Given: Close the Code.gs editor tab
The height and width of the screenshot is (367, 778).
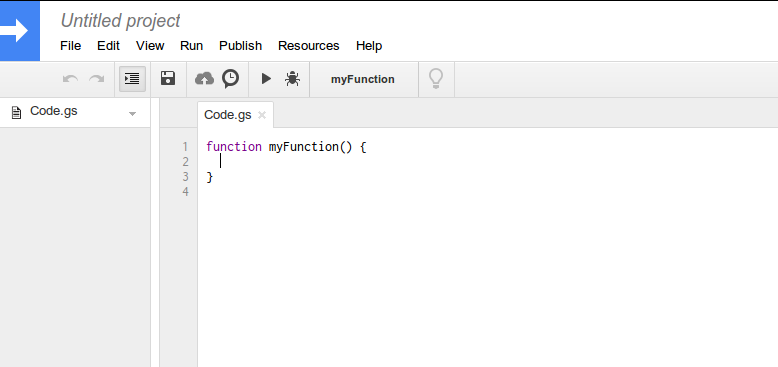Looking at the screenshot, I should pos(262,115).
